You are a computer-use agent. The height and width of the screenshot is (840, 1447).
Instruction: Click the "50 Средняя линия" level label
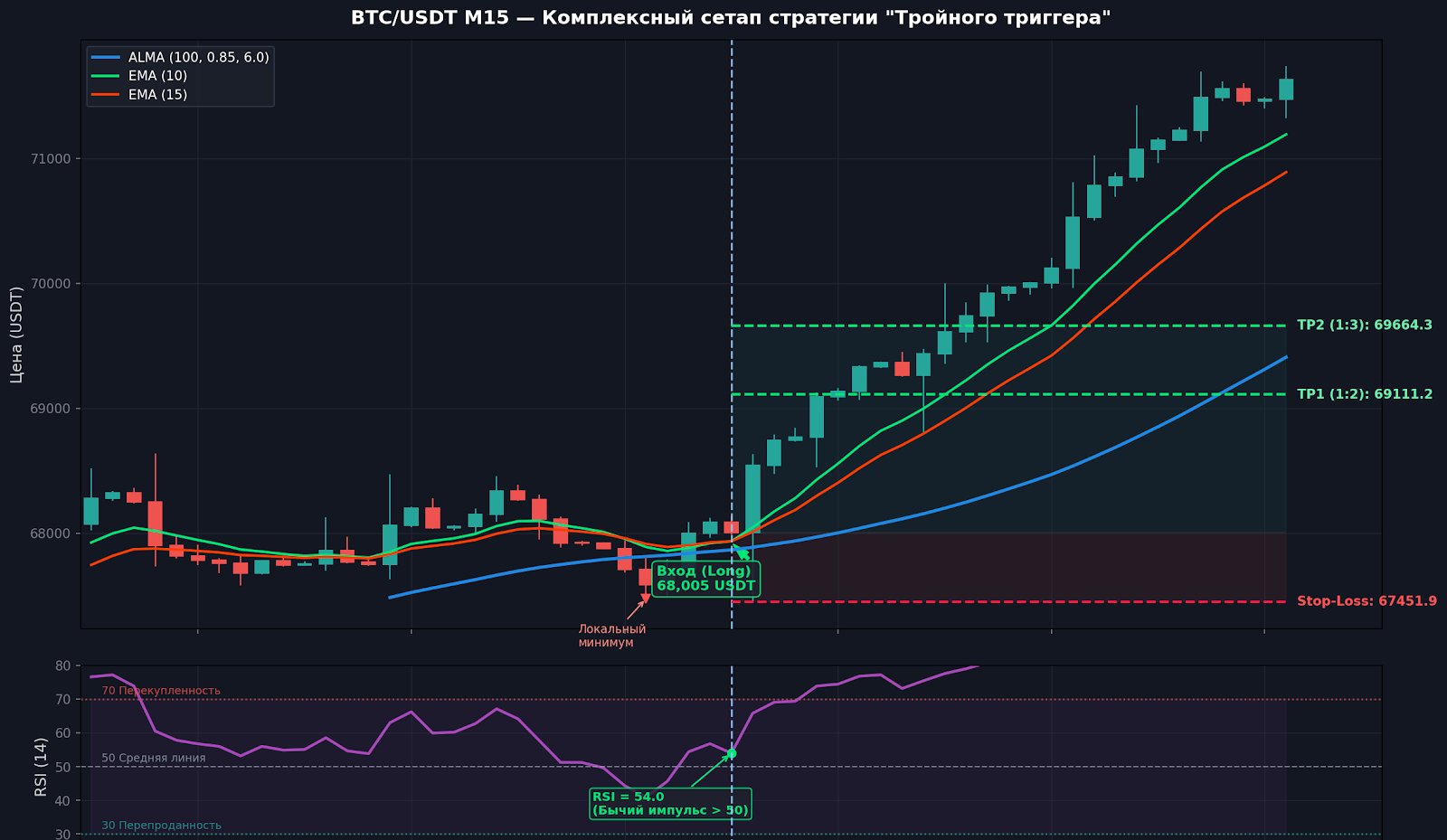coord(154,759)
